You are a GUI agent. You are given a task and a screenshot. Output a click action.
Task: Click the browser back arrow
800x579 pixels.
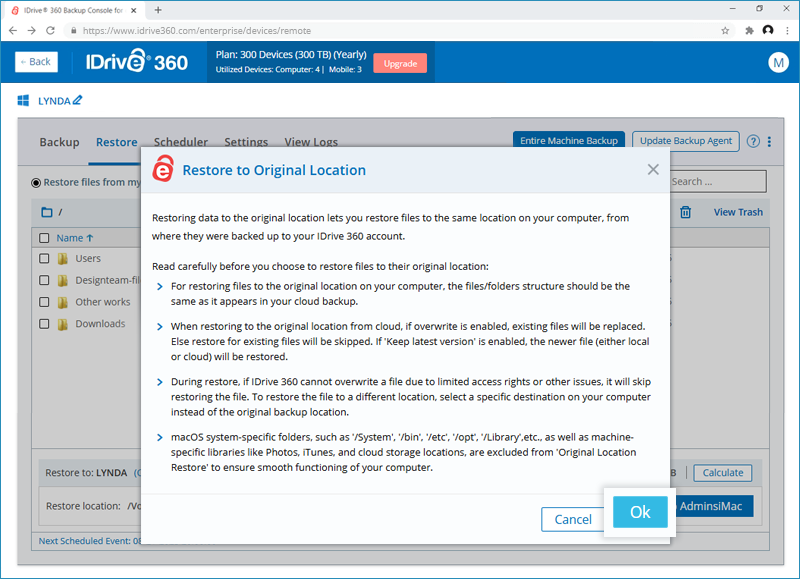(x=13, y=31)
